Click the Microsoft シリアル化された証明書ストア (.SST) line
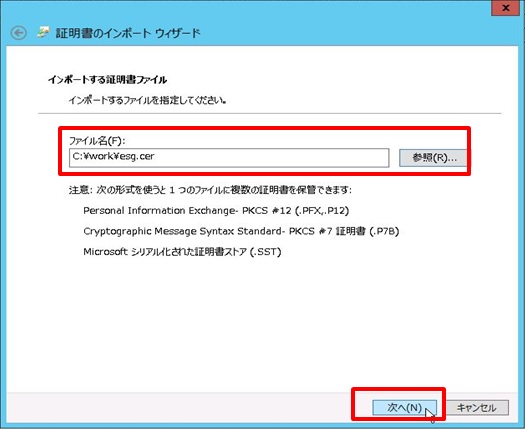The width and height of the screenshot is (525, 429). (182, 252)
